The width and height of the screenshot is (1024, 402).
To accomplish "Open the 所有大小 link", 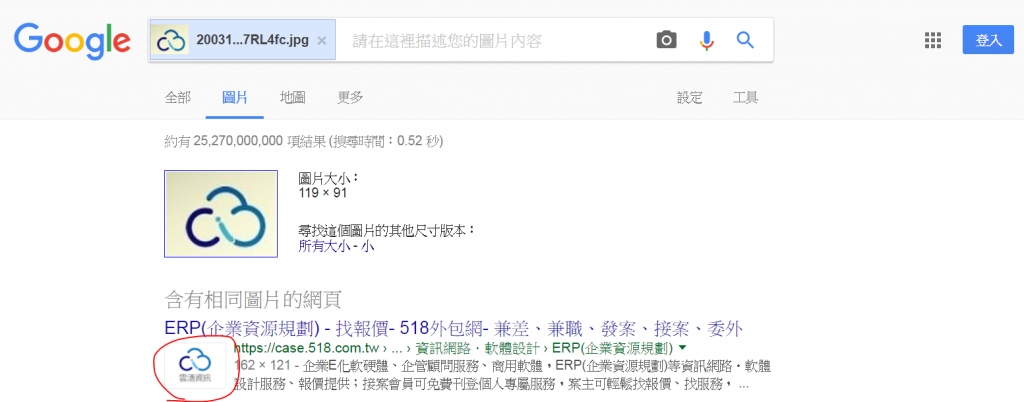I will pos(324,247).
